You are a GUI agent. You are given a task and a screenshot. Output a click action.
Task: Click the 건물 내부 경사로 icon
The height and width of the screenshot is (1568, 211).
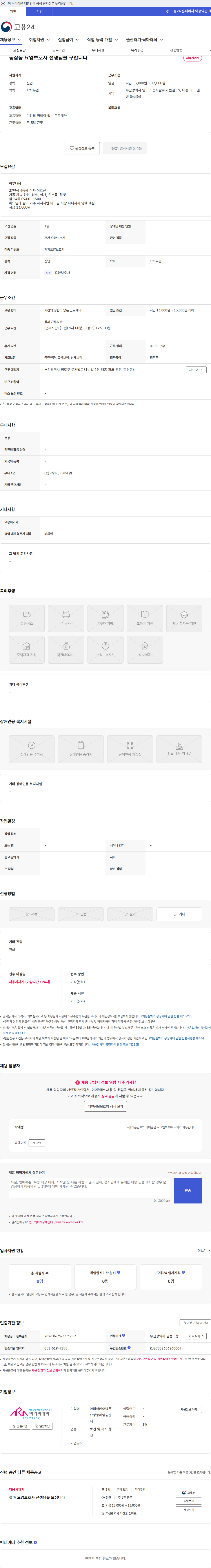click(179, 749)
